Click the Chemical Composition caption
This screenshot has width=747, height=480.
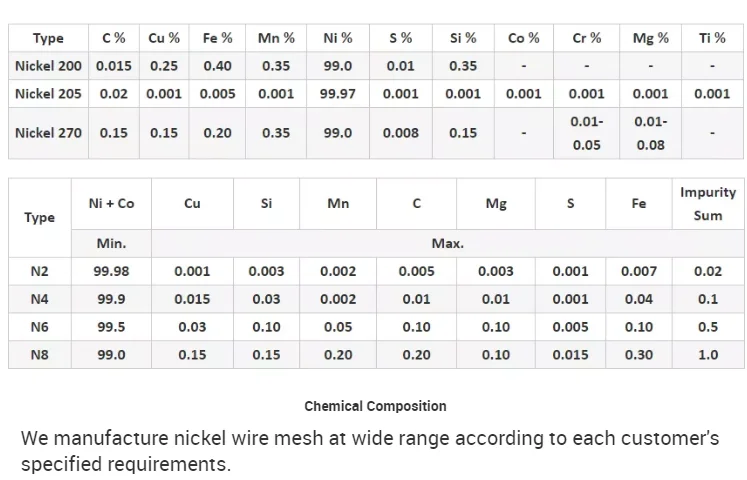tap(375, 406)
